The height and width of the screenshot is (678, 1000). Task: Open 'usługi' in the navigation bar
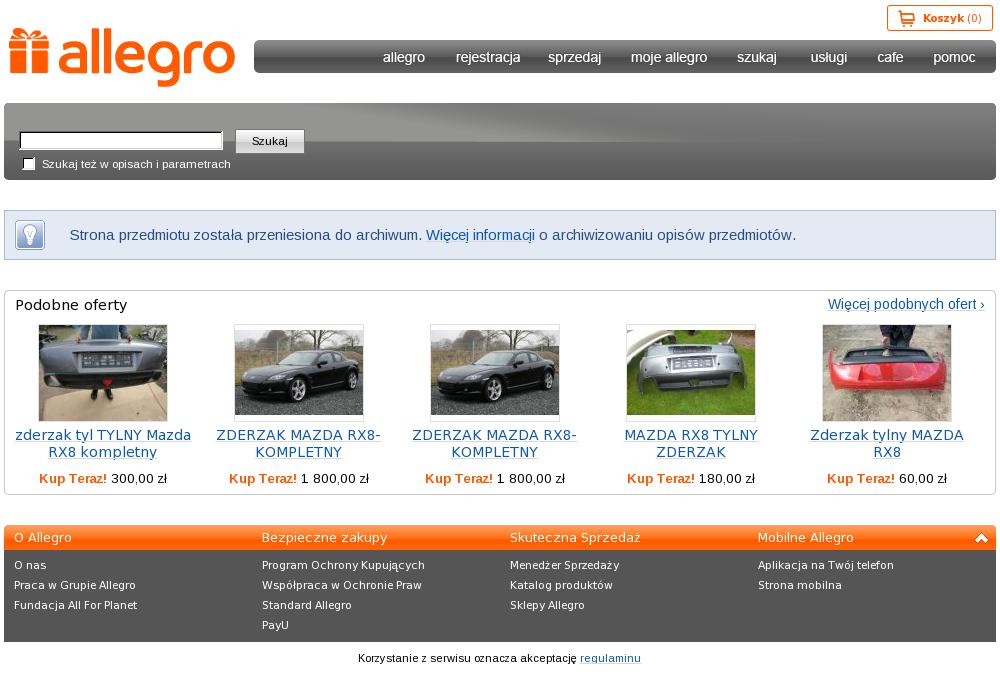[828, 57]
